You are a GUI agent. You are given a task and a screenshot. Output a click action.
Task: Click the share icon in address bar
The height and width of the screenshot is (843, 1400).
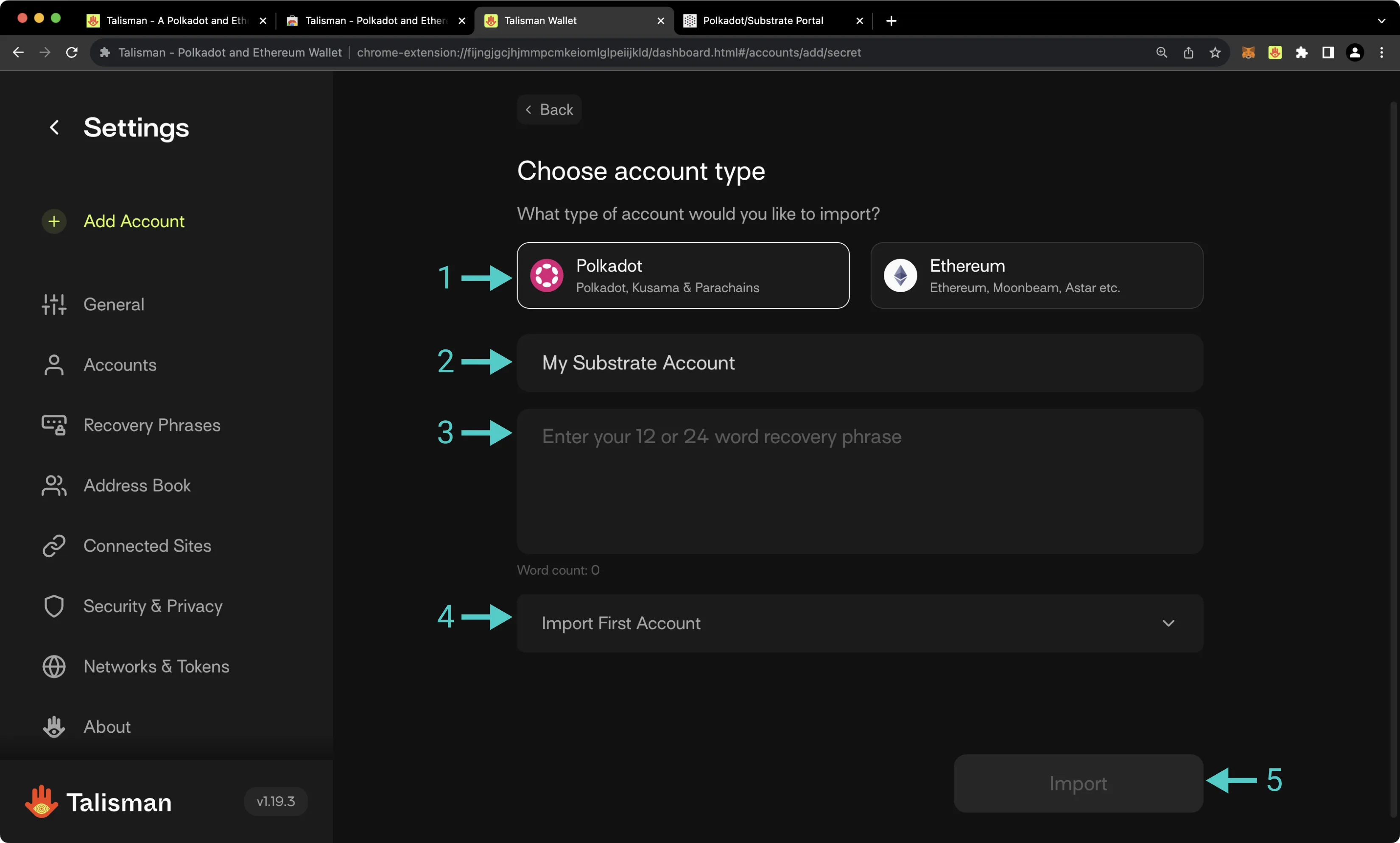coord(1188,52)
